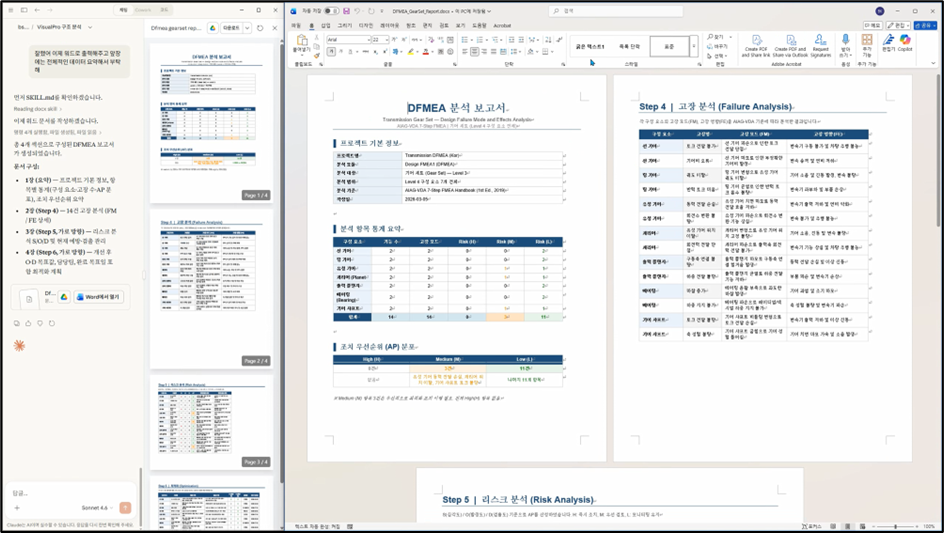Click Find in Word's editing group
This screenshot has height=533, width=944.
(x=716, y=37)
